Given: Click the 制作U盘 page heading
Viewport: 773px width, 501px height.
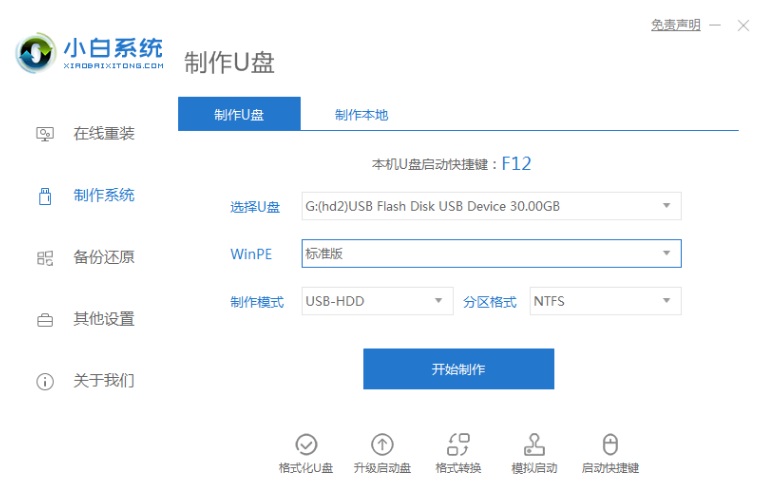Looking at the screenshot, I should (x=229, y=63).
